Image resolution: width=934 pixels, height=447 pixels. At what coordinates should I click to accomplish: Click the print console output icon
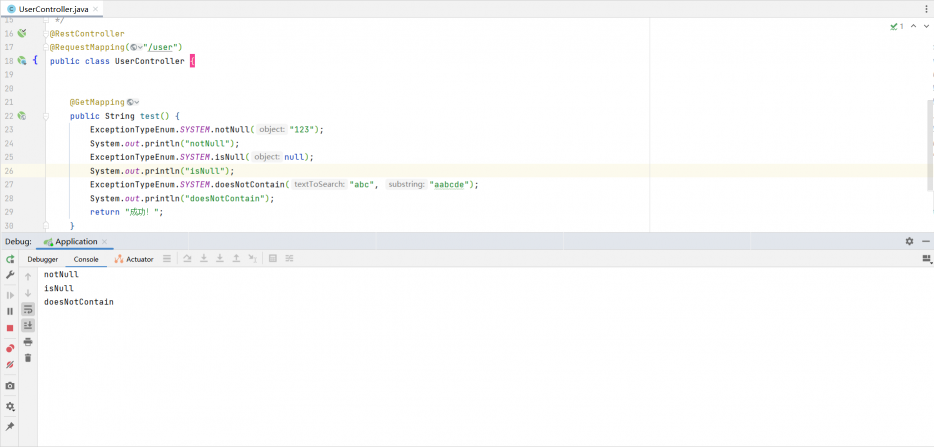coord(28,341)
